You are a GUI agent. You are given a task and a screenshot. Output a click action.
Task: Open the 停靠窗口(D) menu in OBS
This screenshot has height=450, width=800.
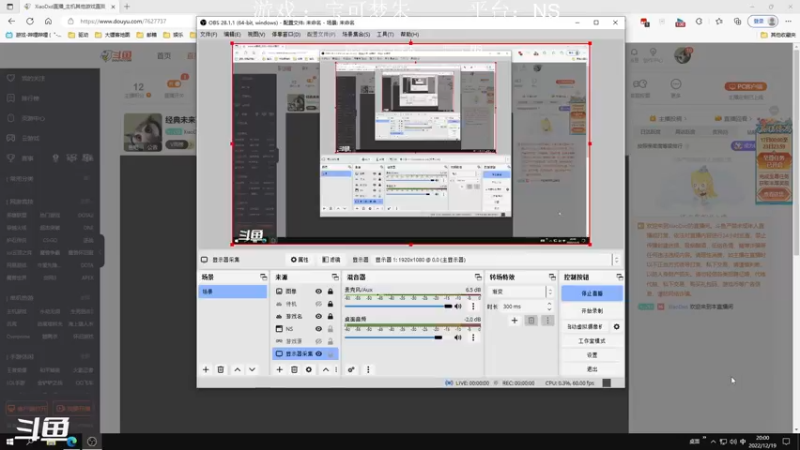(286, 34)
